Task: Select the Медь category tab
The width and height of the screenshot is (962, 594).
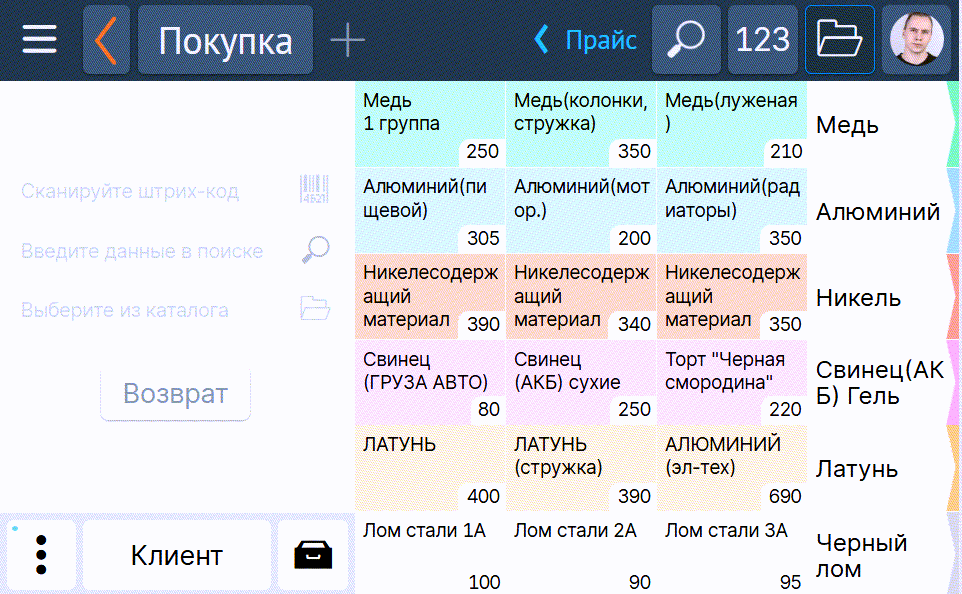Action: coord(880,125)
